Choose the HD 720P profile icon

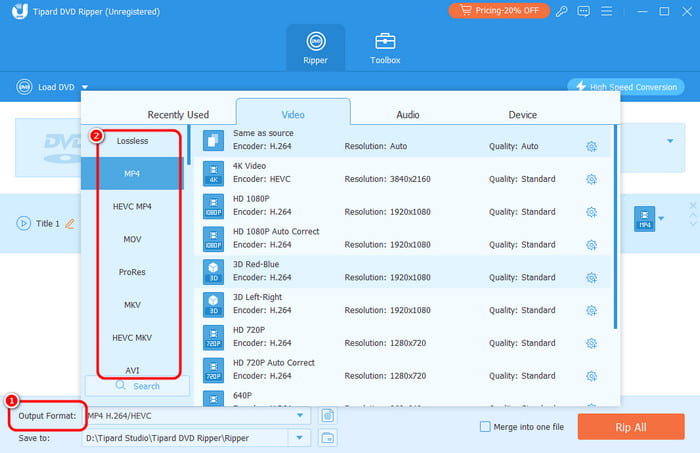tap(213, 337)
